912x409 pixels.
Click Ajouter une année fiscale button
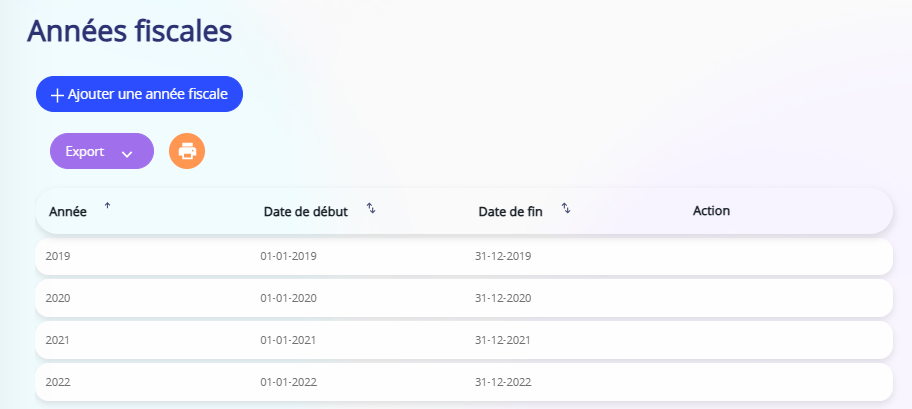140,94
